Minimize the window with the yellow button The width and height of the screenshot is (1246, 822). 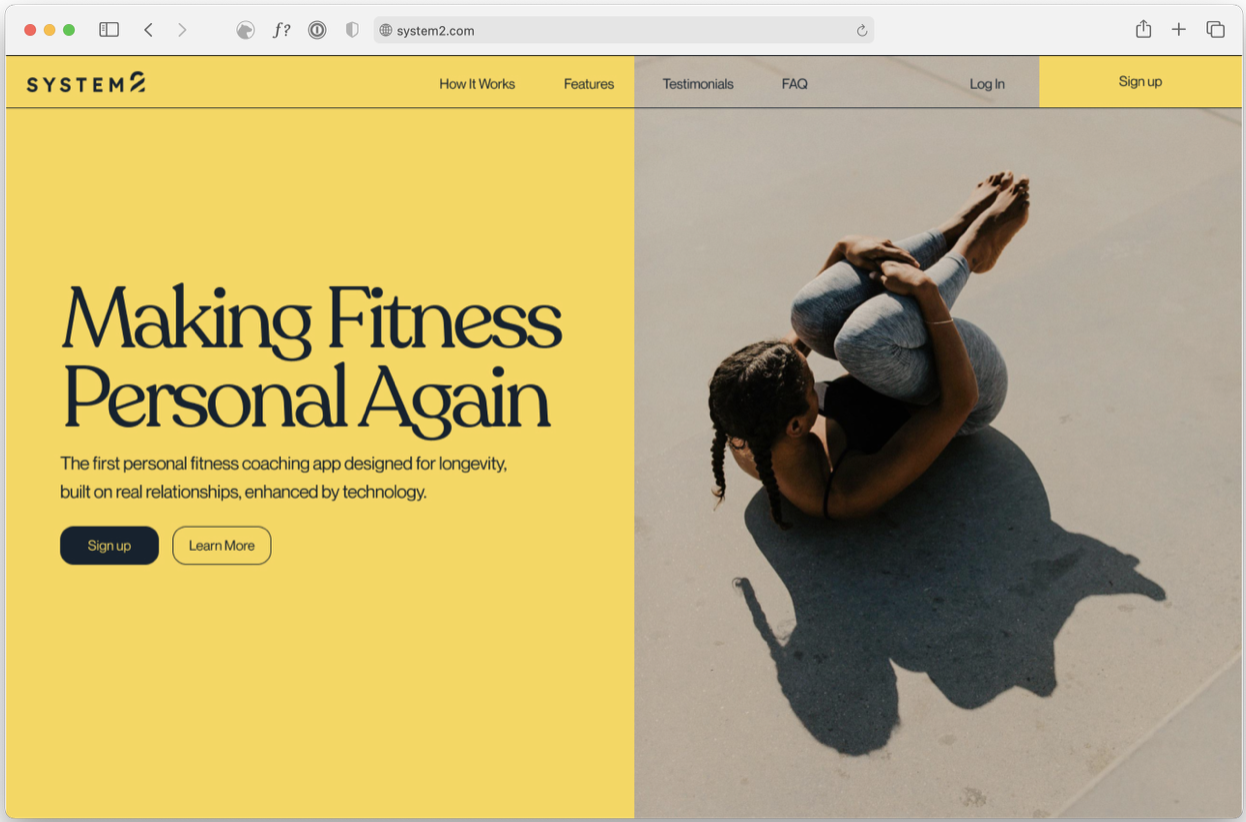coord(50,30)
